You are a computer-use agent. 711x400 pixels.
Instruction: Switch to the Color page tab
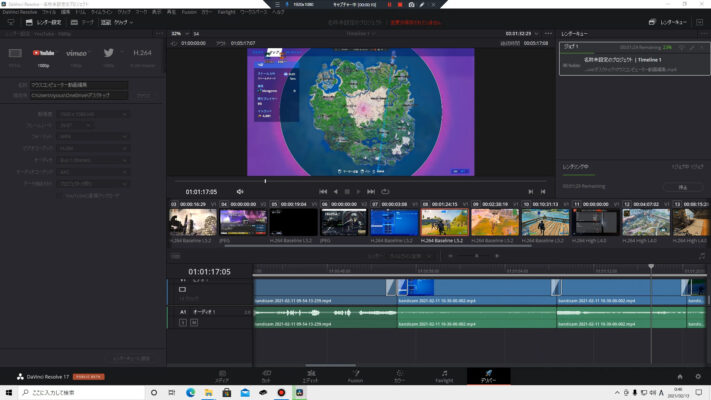pos(399,376)
